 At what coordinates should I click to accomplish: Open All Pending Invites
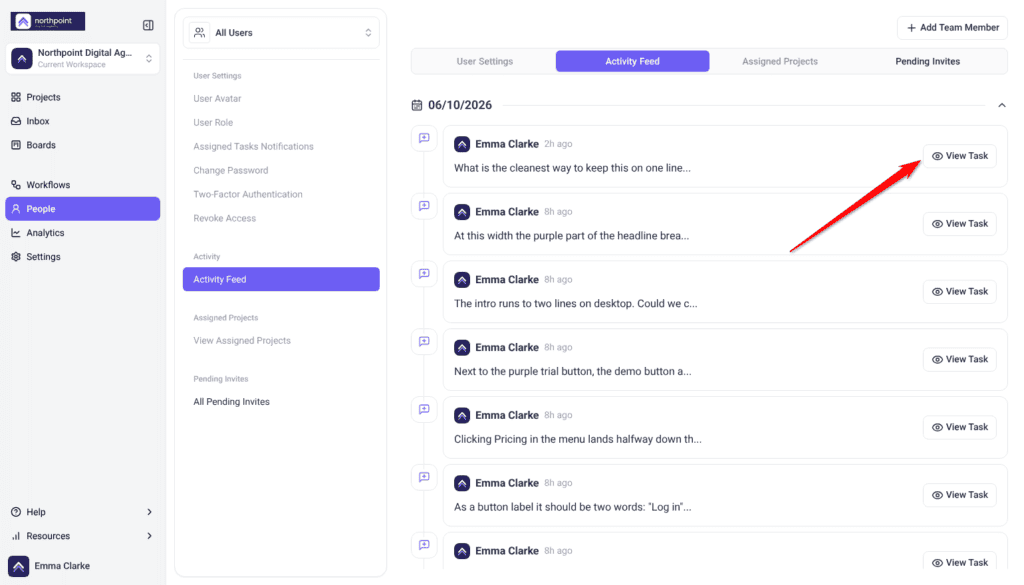click(x=231, y=402)
